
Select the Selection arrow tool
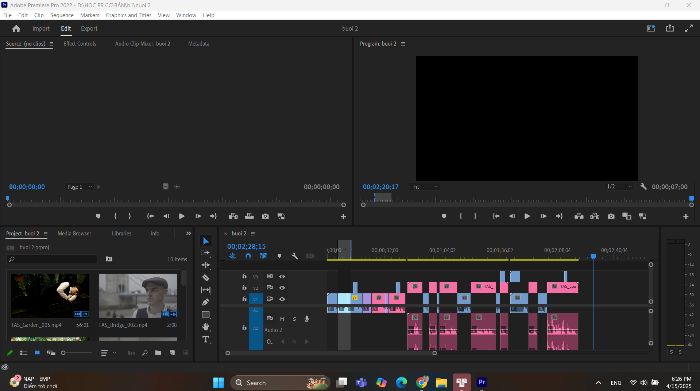click(x=206, y=241)
